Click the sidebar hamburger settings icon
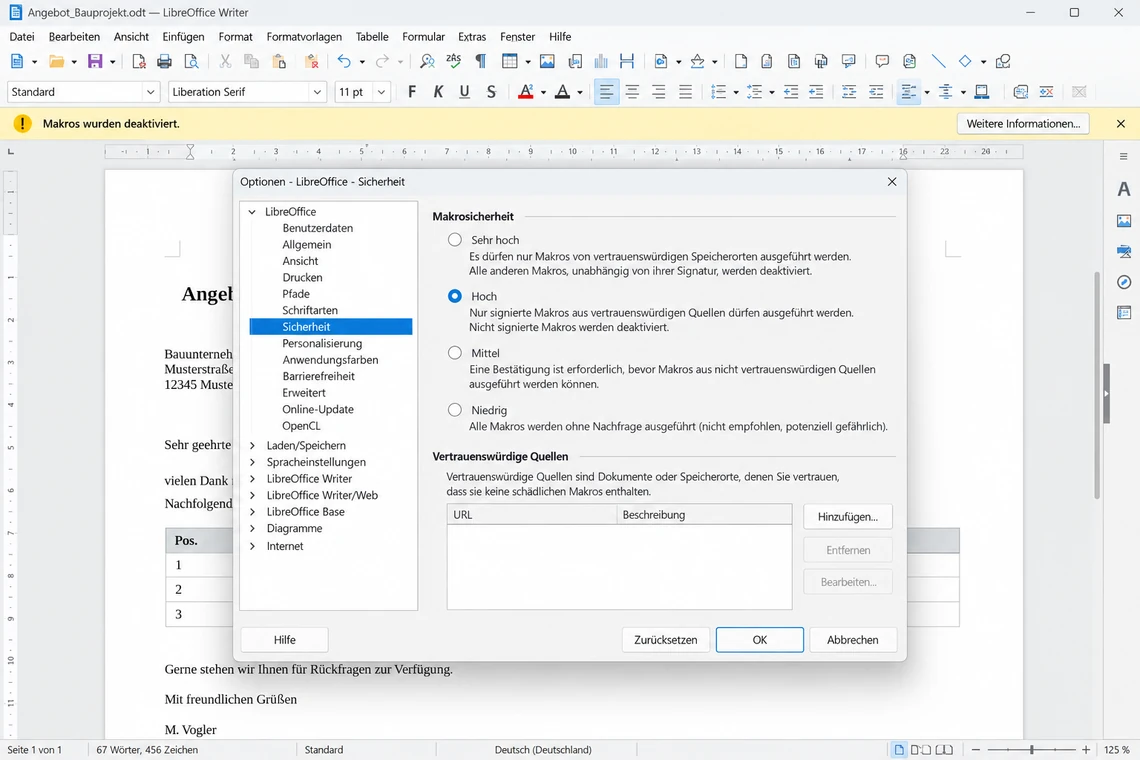 point(1123,156)
